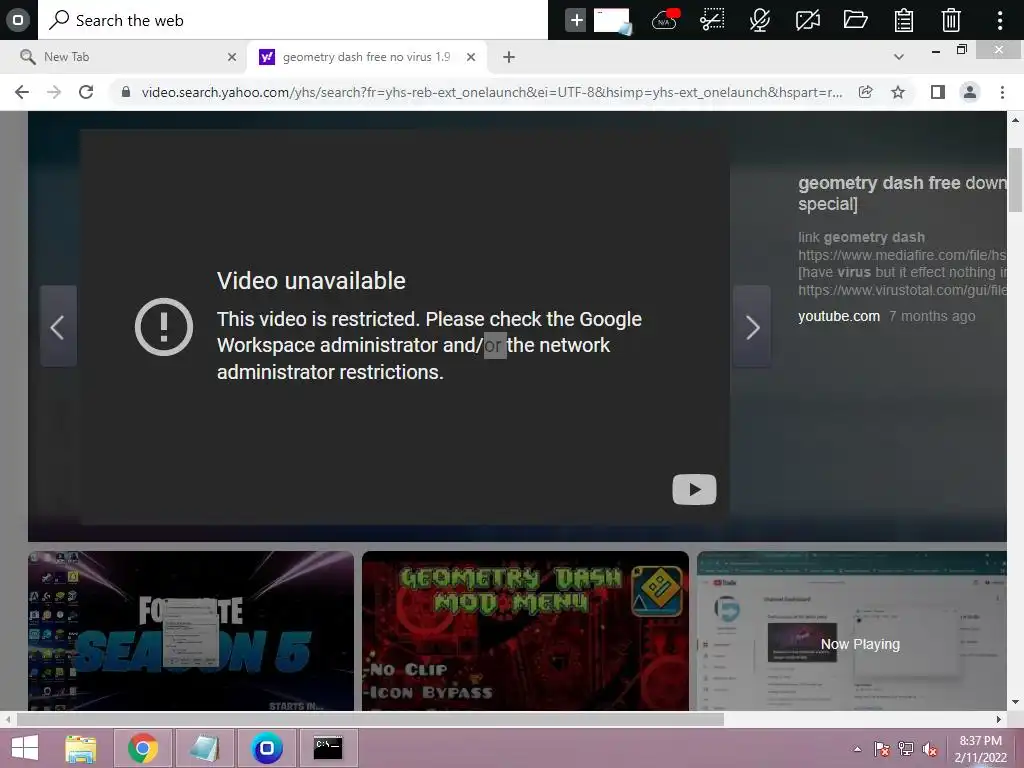Close the geometry dash tab
Screen dimensions: 1024x768
pyautogui.click(x=471, y=57)
